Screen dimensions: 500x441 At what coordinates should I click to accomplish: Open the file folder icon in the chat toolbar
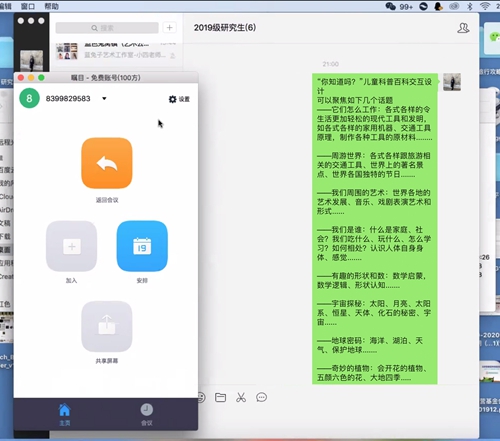point(220,397)
